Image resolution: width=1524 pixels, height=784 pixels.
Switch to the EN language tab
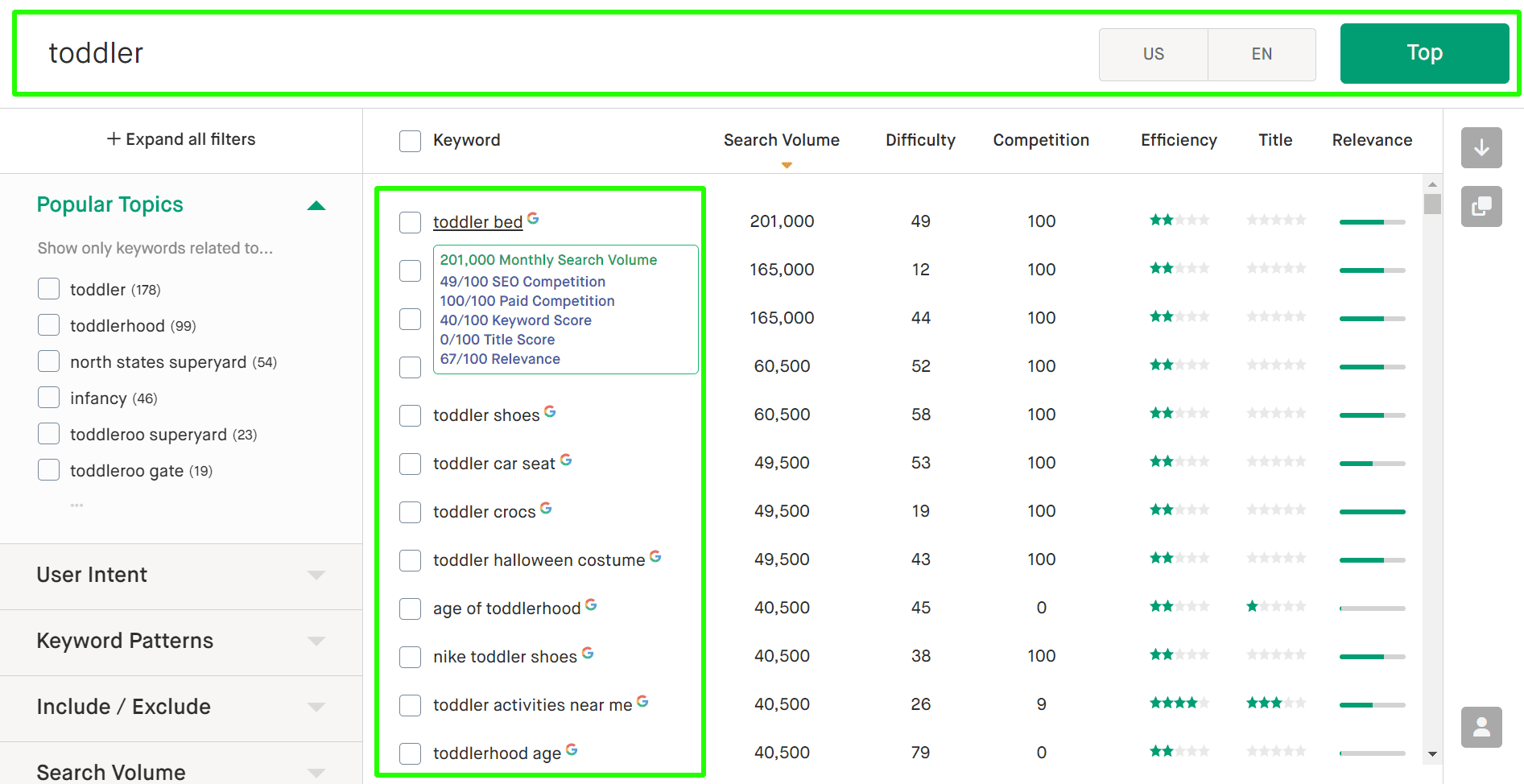pyautogui.click(x=1262, y=54)
